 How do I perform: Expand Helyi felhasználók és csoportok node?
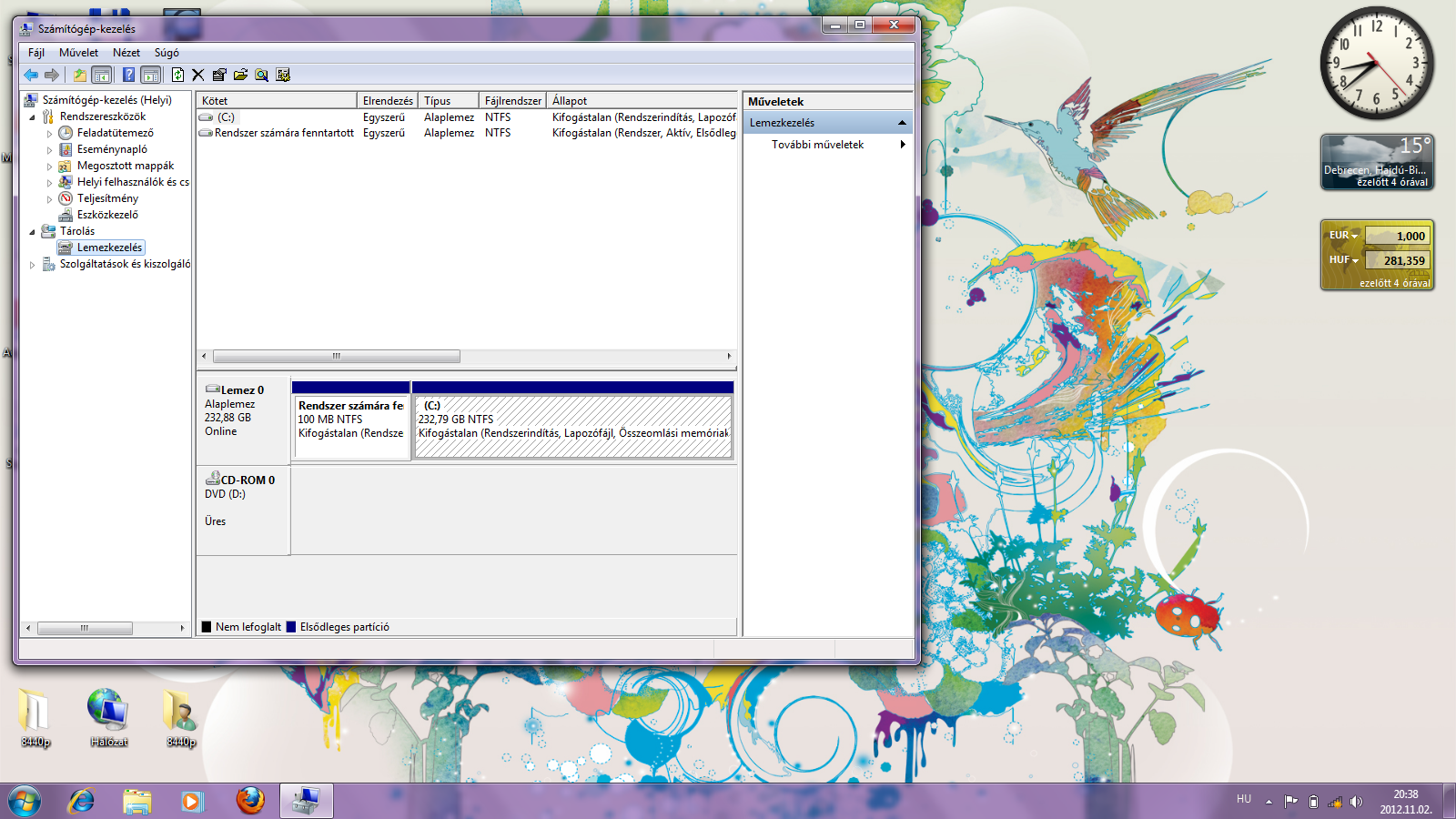[x=50, y=183]
